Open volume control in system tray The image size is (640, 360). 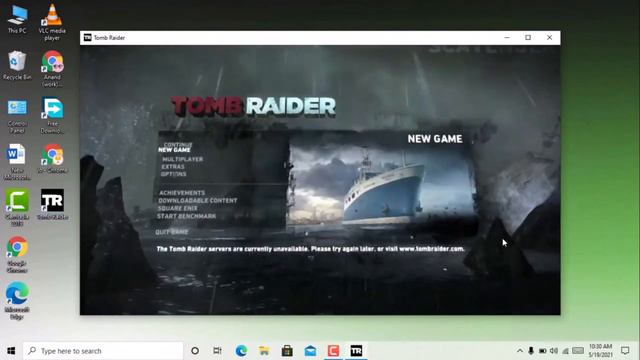(554, 351)
